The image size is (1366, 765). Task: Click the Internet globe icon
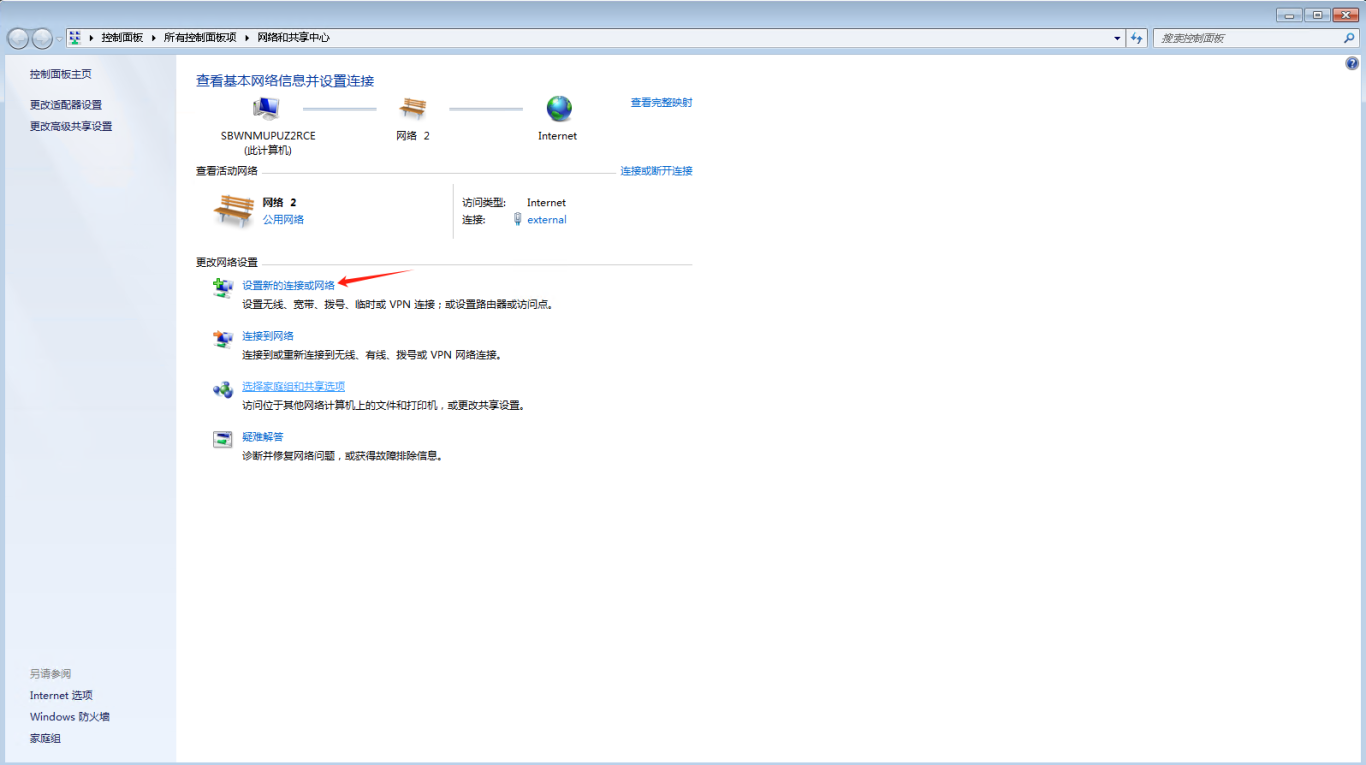tap(558, 108)
